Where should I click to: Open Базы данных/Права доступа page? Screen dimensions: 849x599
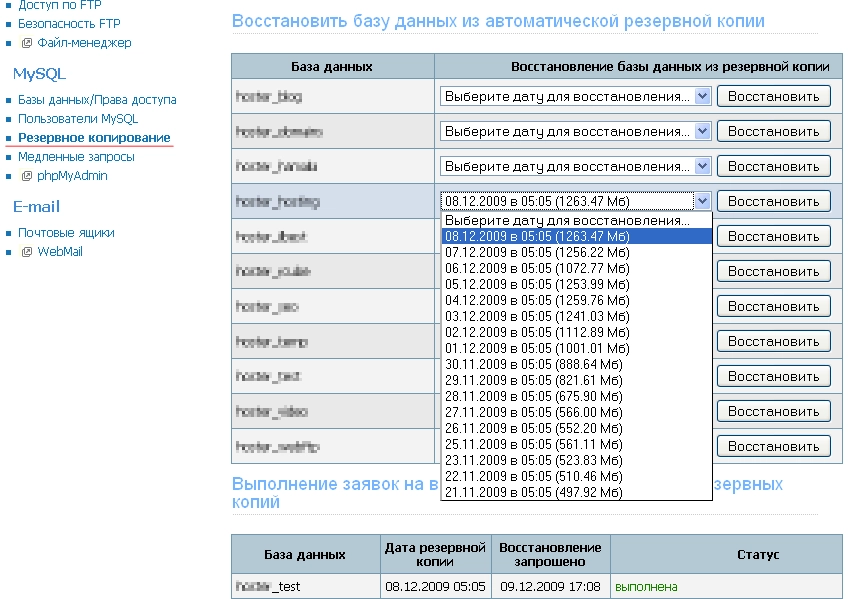(x=97, y=100)
